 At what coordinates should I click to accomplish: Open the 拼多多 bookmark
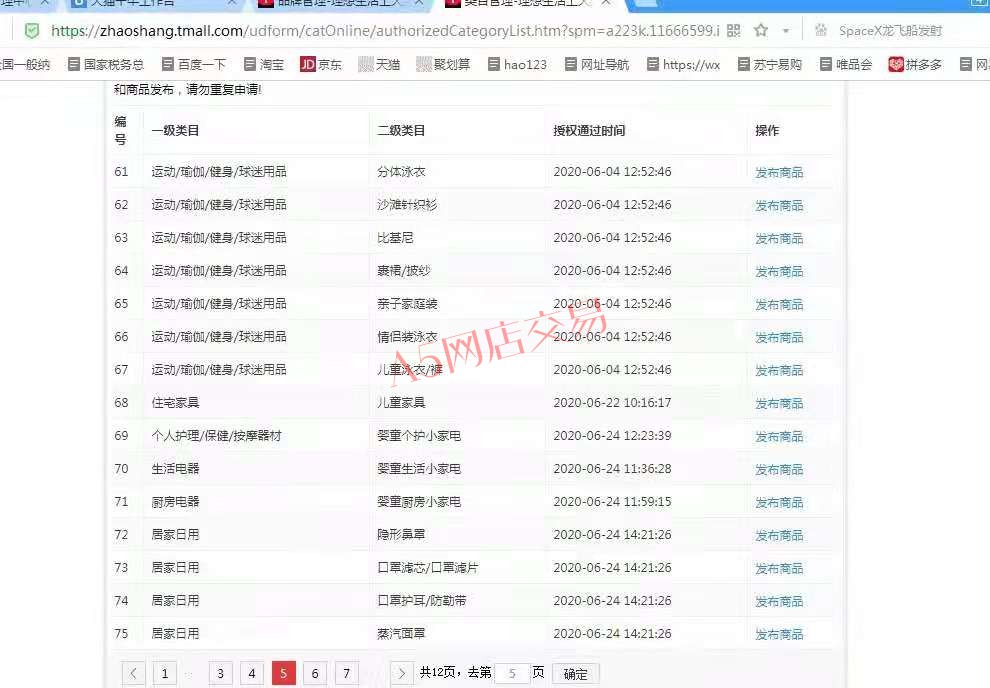tap(914, 64)
